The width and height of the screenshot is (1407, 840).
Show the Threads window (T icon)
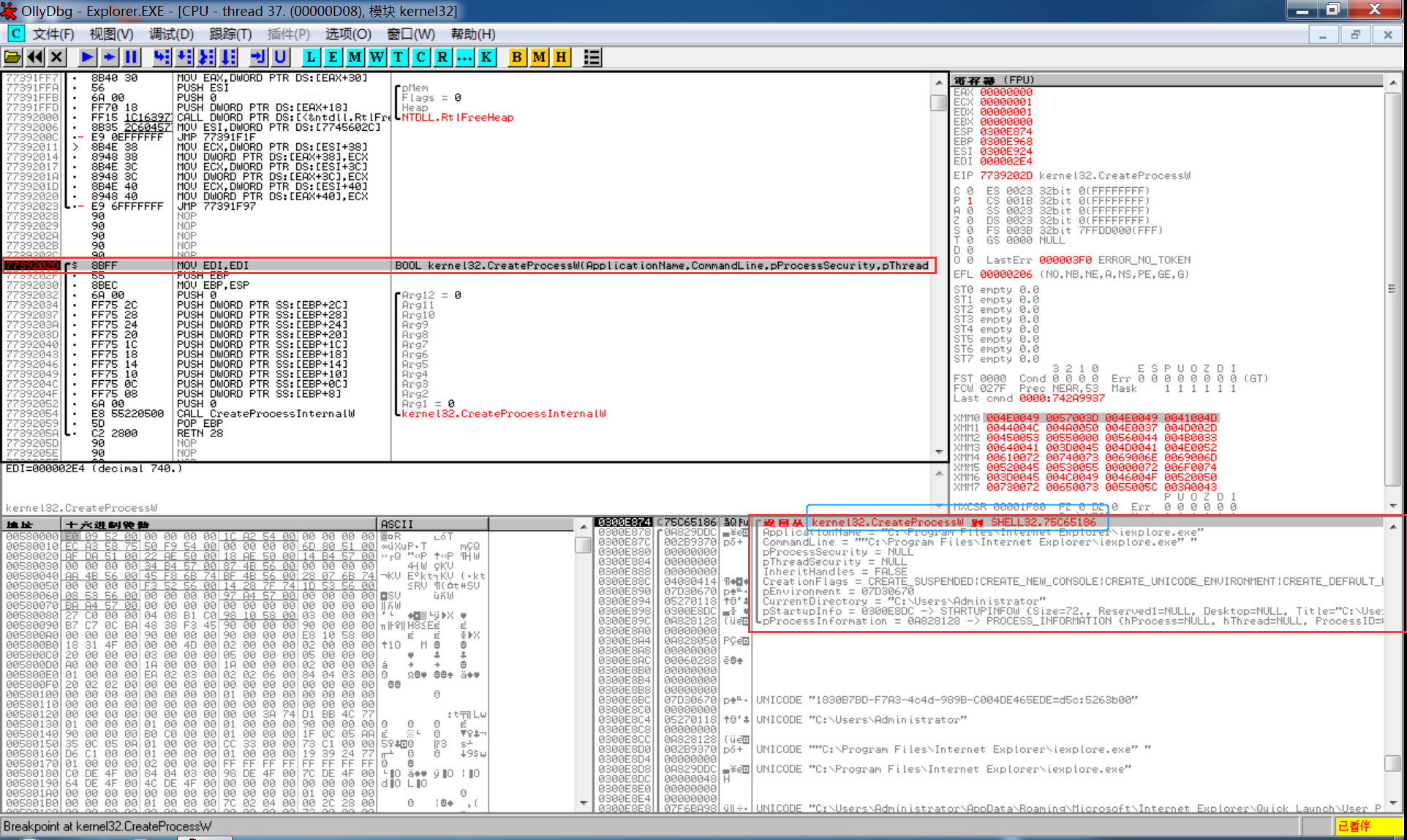398,57
